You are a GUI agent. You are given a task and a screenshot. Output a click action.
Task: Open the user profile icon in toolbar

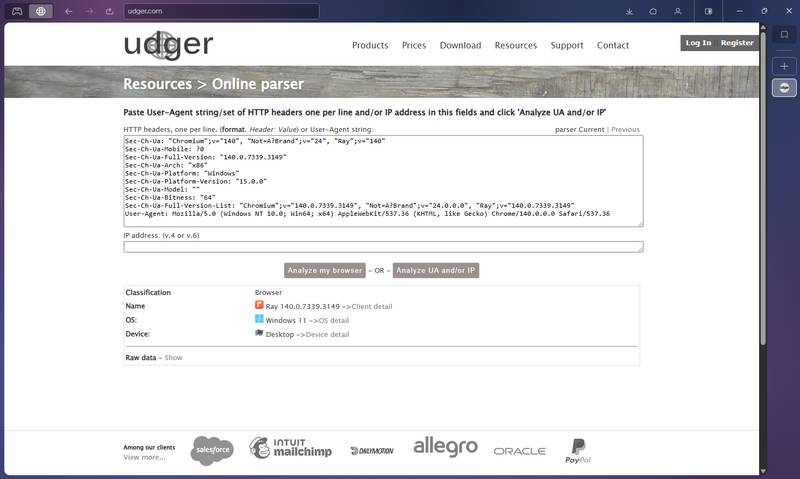click(679, 11)
